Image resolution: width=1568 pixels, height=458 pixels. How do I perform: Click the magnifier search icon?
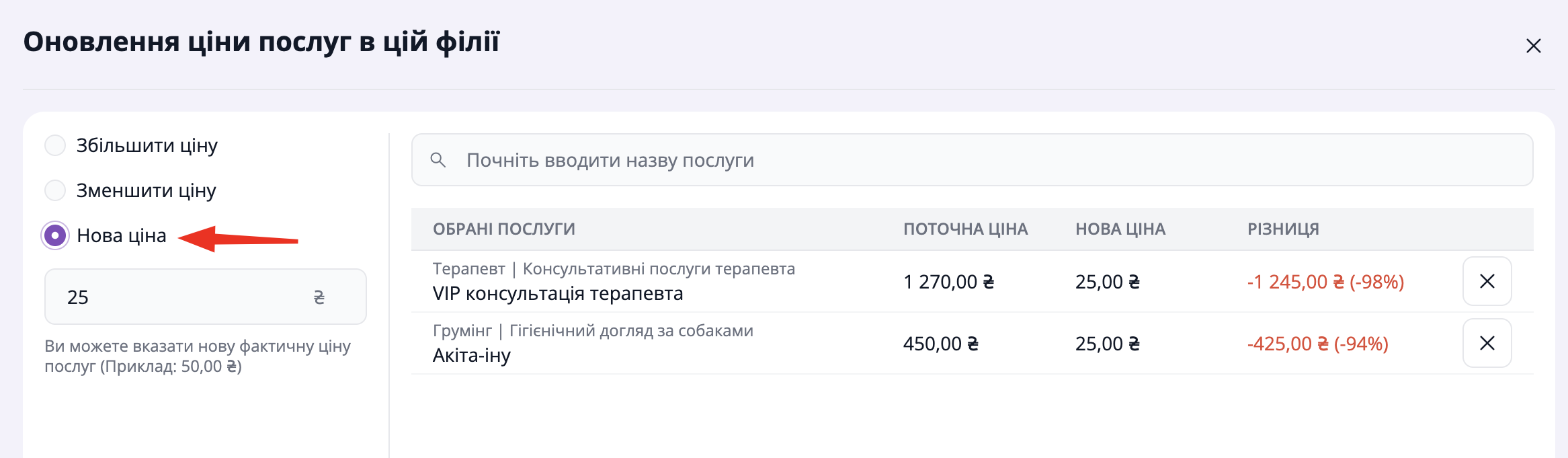[438, 160]
